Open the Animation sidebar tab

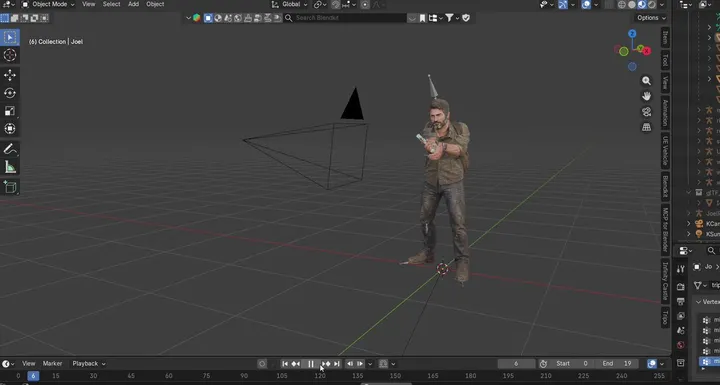pos(665,113)
